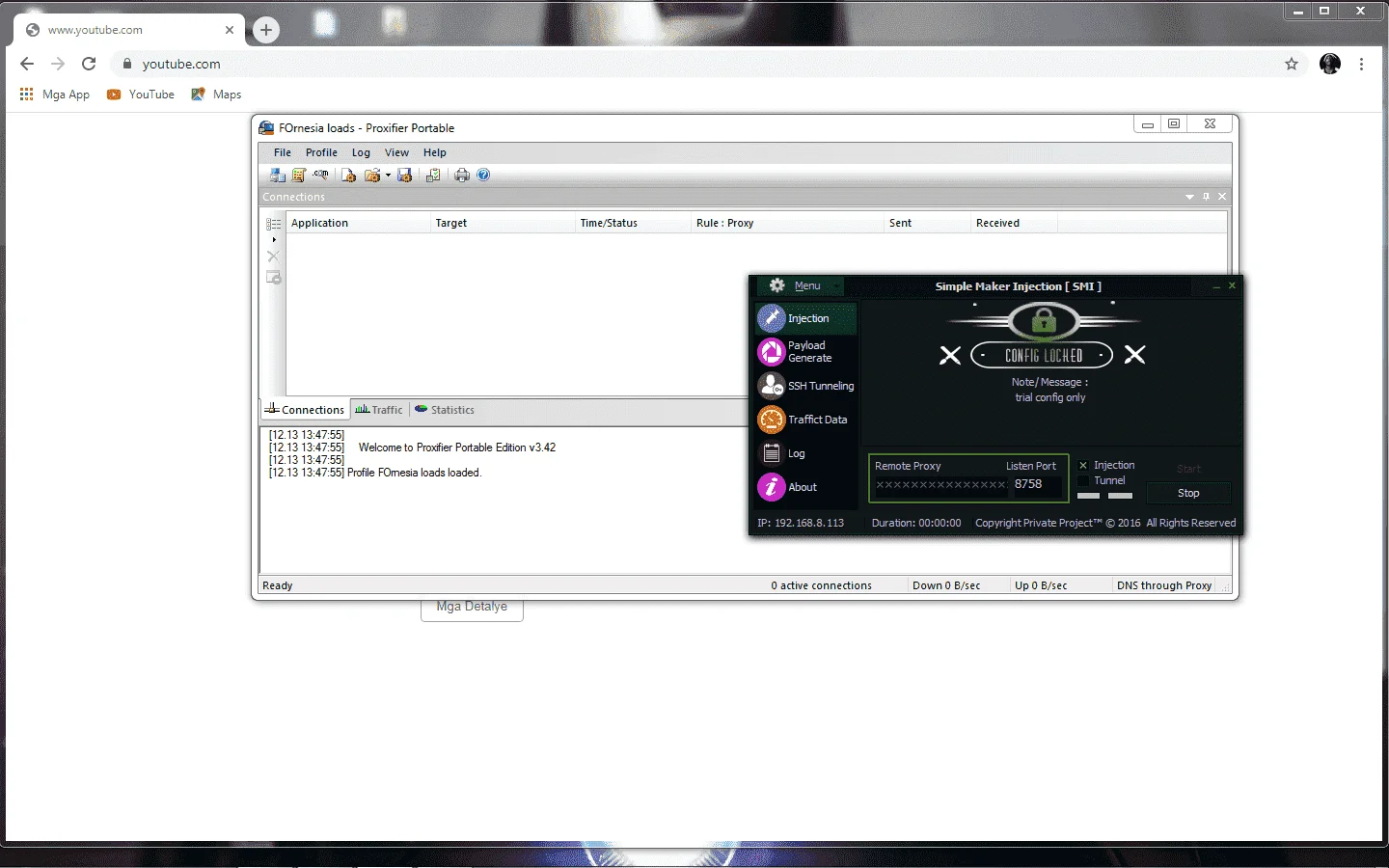This screenshot has height=868, width=1389.
Task: Sort by the Application column header
Action: tap(358, 223)
